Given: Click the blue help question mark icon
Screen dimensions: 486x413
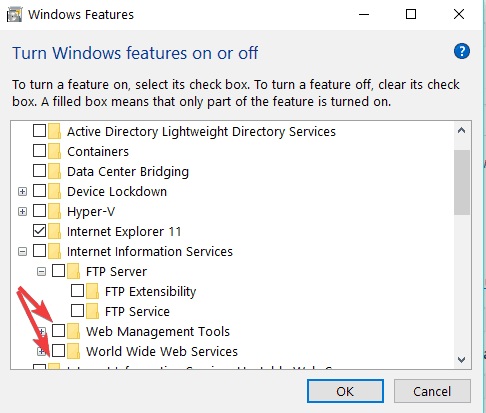Looking at the screenshot, I should coord(462,51).
